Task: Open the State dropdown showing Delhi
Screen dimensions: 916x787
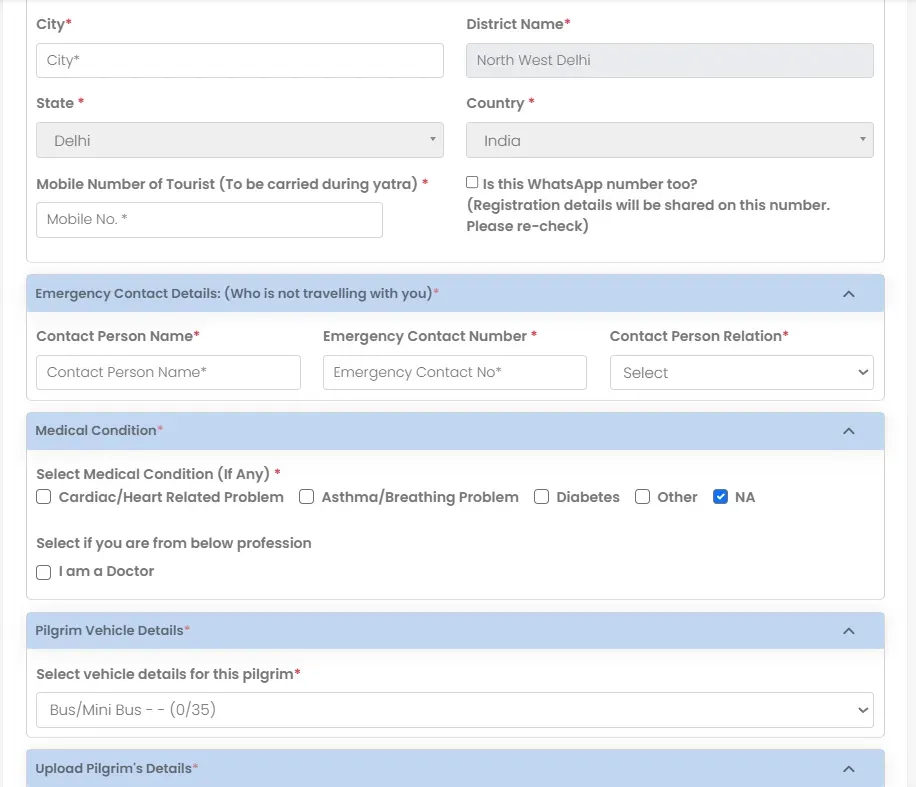Action: click(239, 141)
